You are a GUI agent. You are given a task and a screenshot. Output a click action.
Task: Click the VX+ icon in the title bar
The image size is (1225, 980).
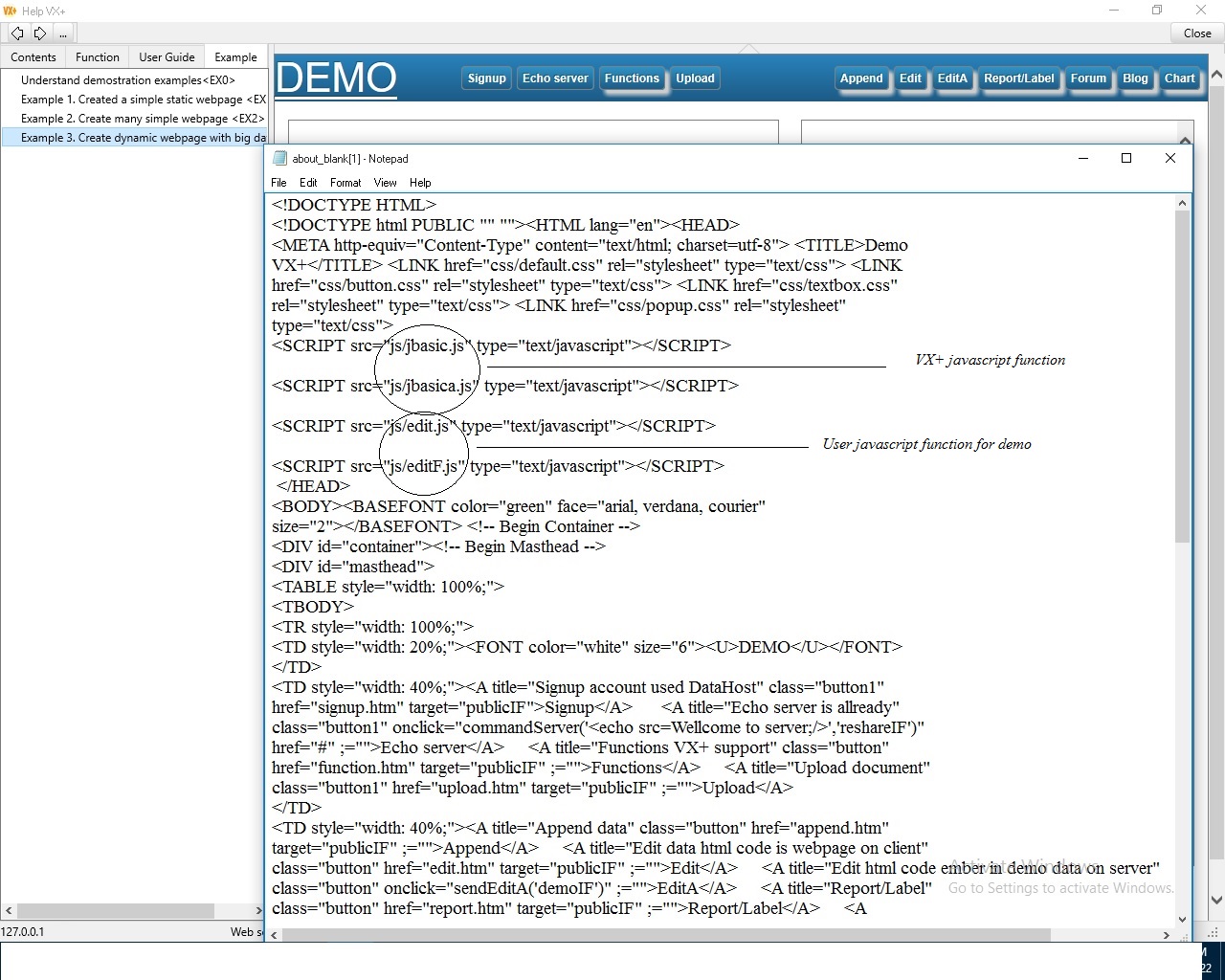tap(9, 11)
